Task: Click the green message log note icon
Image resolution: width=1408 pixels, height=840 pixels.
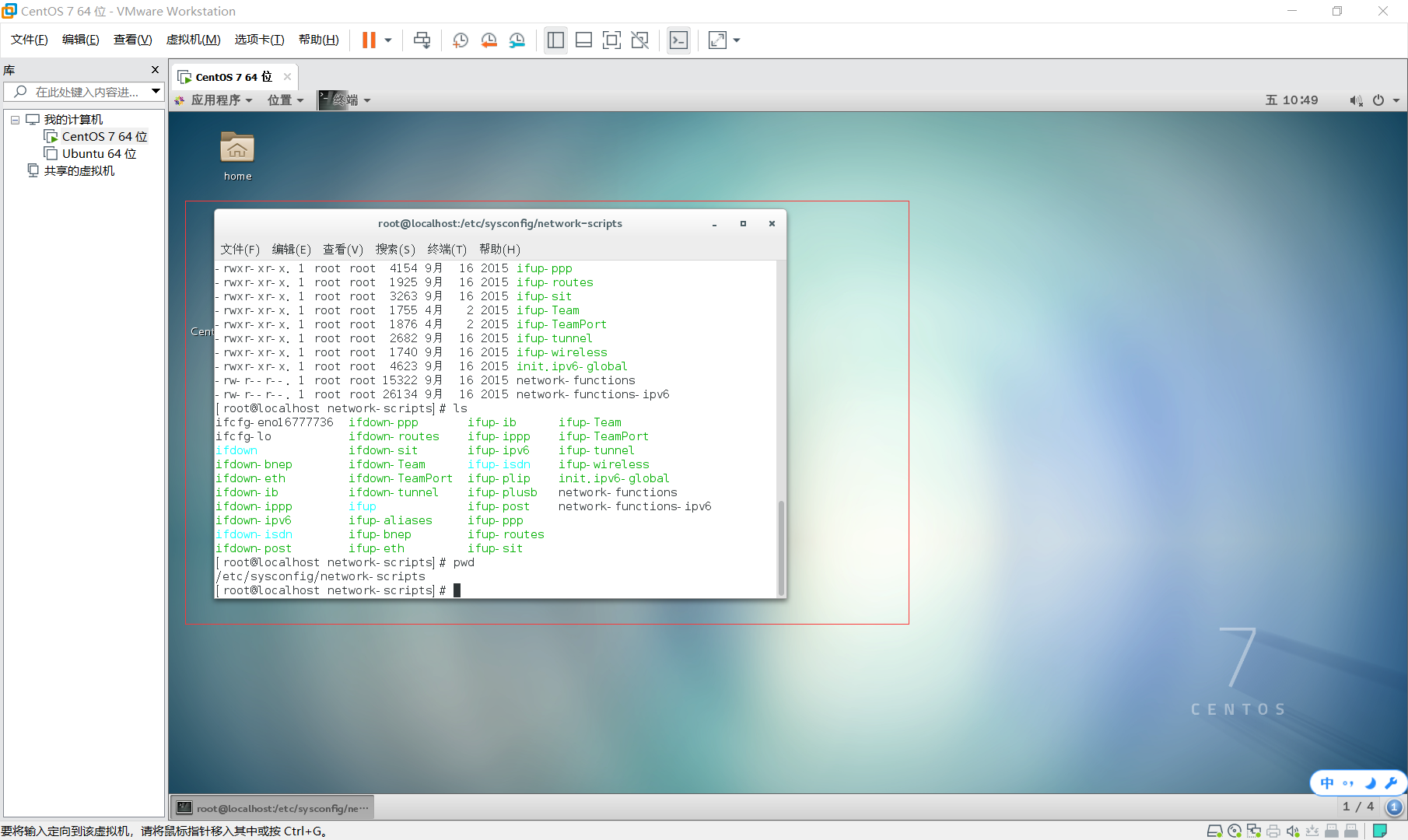Action: (x=1380, y=831)
